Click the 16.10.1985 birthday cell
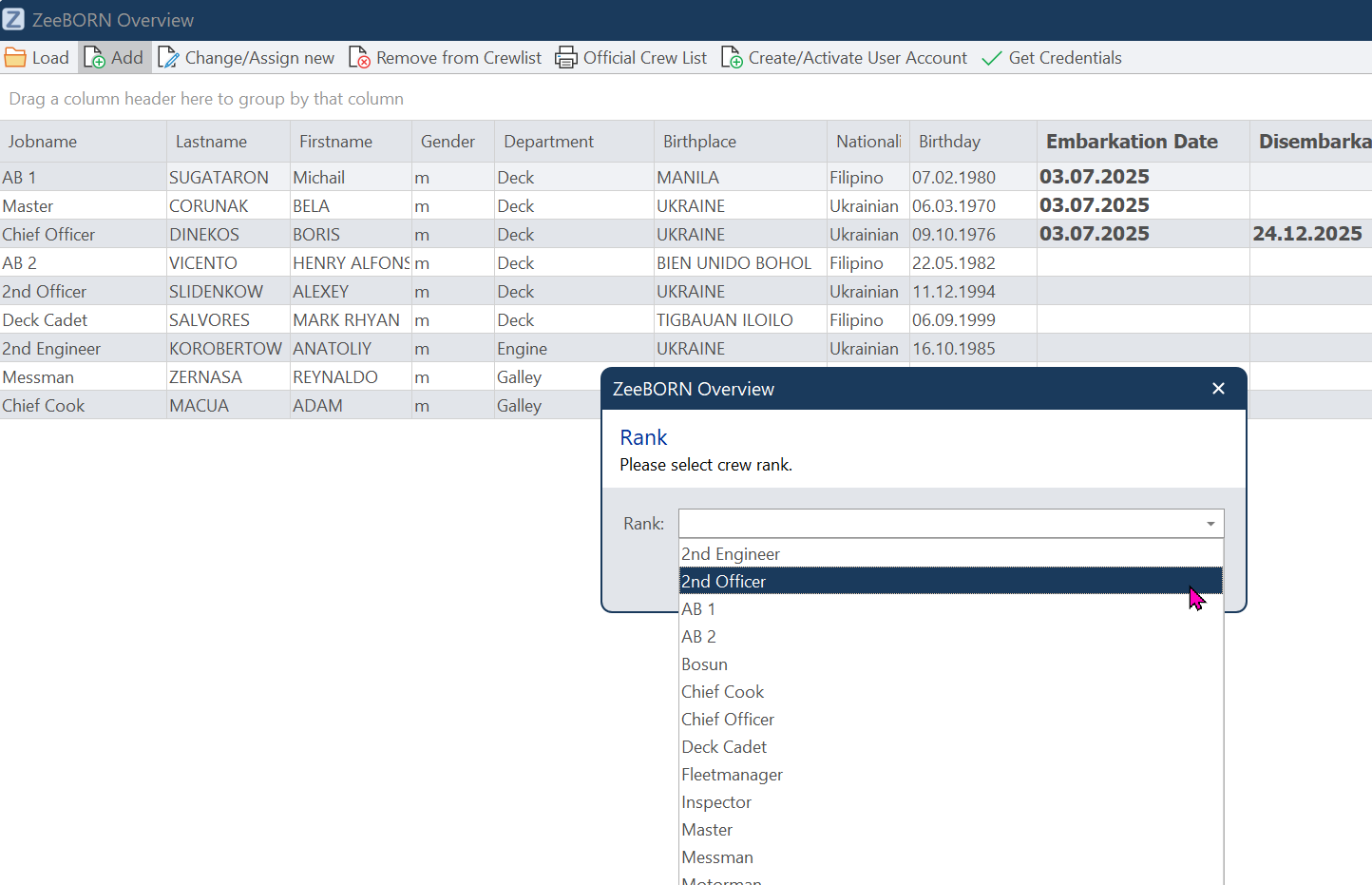This screenshot has width=1372, height=885. click(974, 349)
